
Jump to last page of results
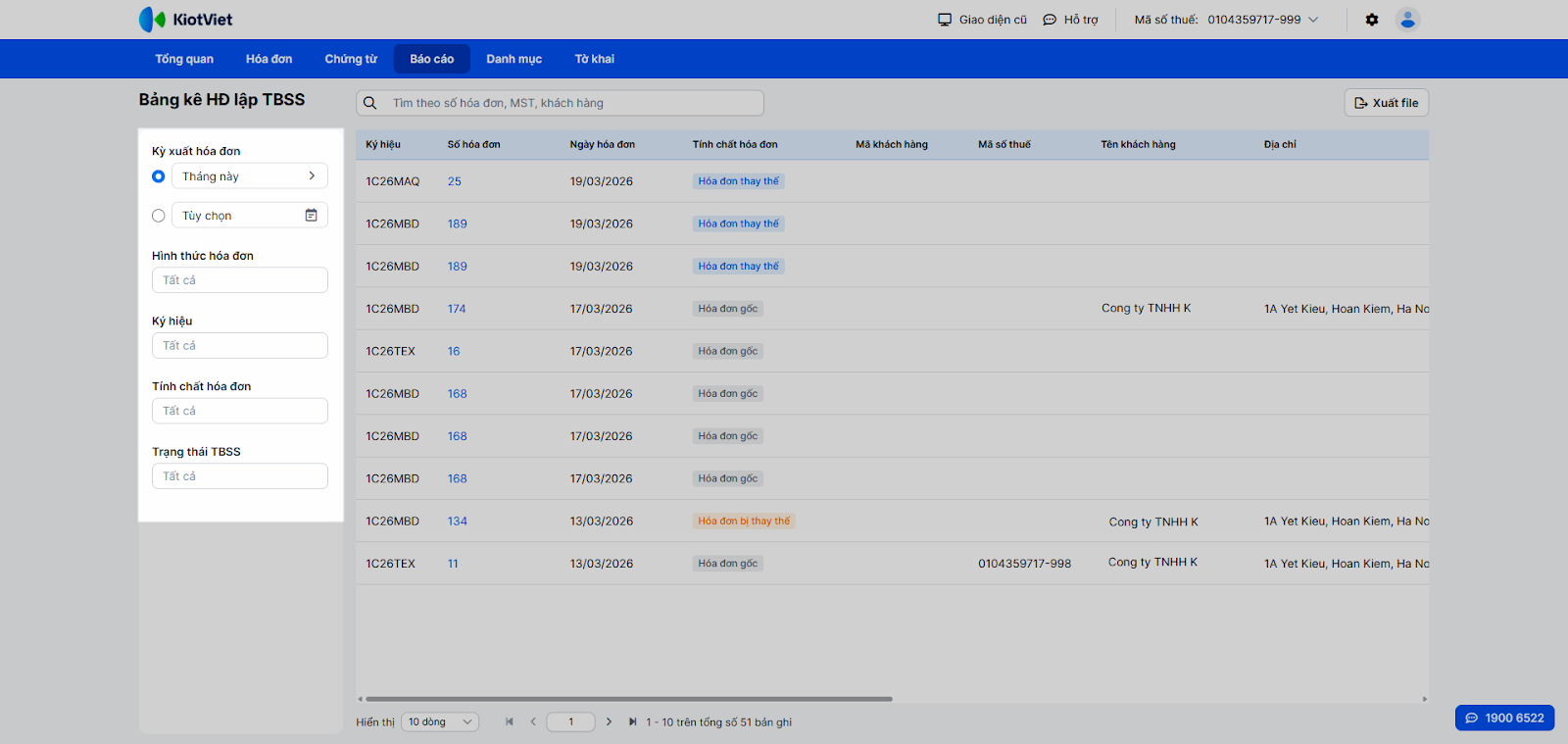(632, 722)
